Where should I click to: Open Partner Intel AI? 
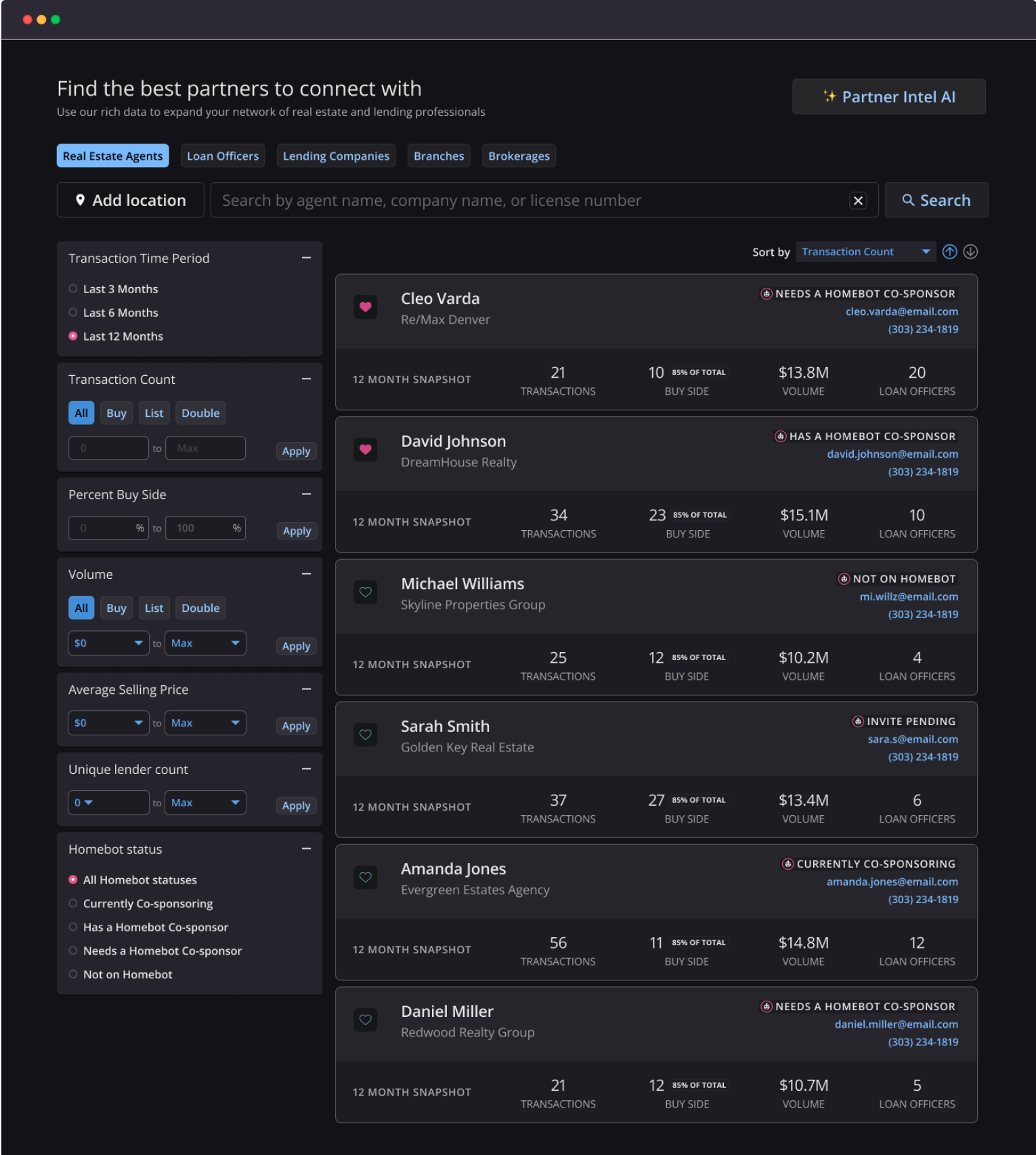point(888,97)
